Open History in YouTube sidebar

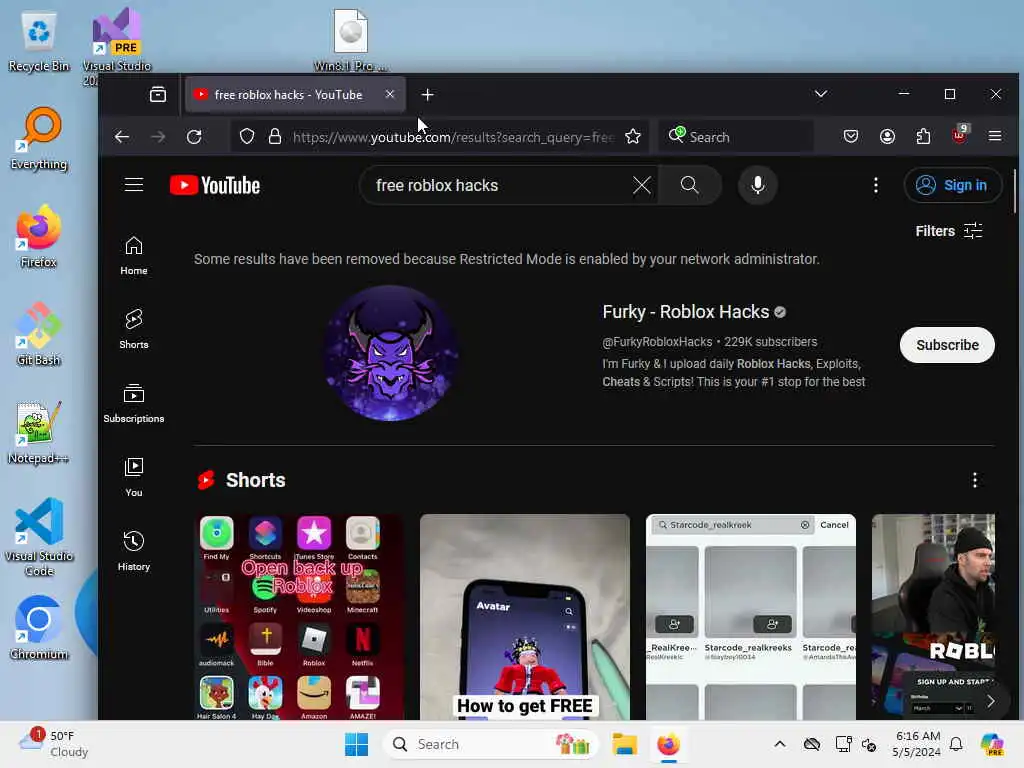(134, 551)
